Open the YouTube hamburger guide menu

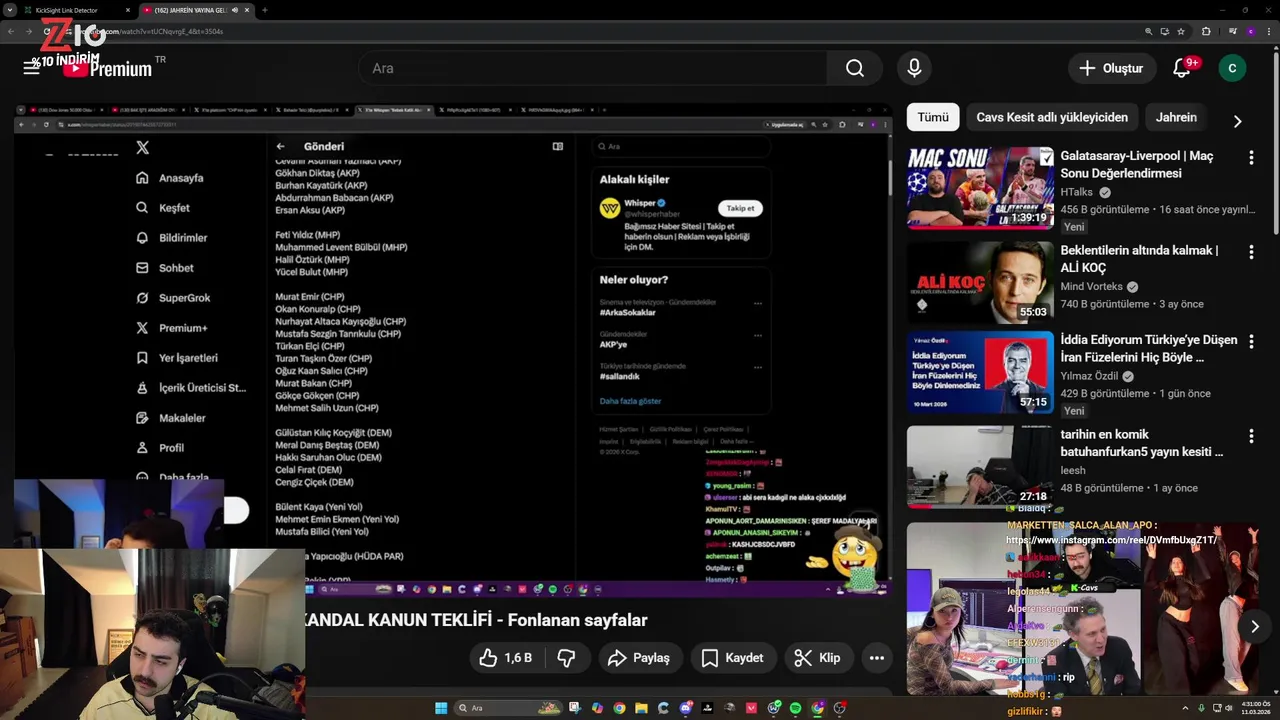coord(31,68)
